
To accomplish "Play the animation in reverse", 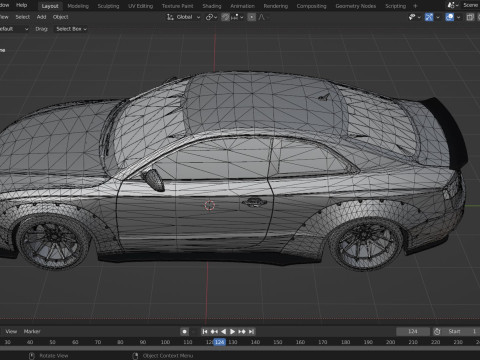I will pos(223,331).
